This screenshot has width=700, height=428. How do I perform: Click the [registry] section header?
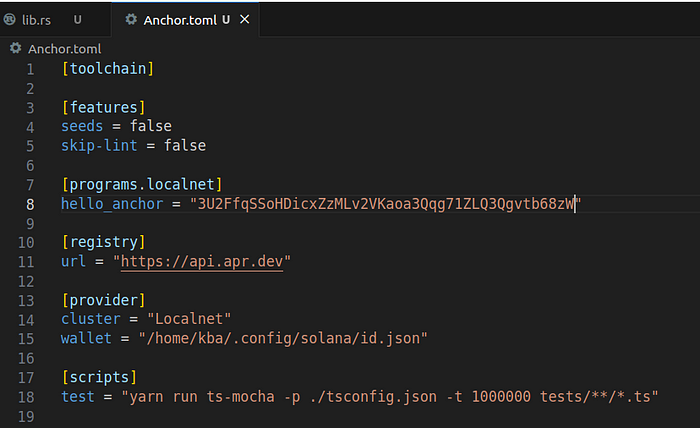[x=103, y=242]
